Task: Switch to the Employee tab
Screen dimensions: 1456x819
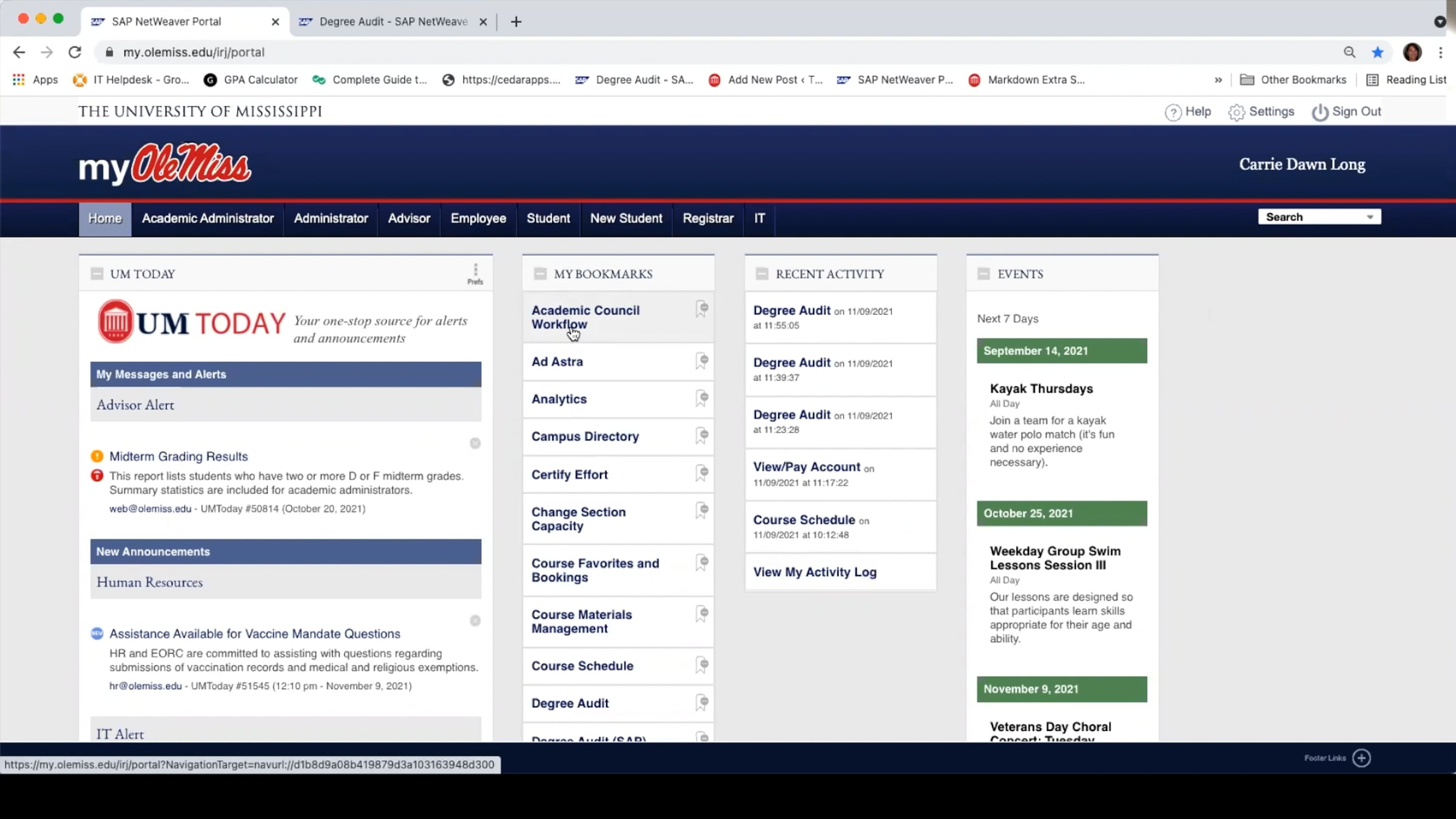Action: tap(478, 218)
